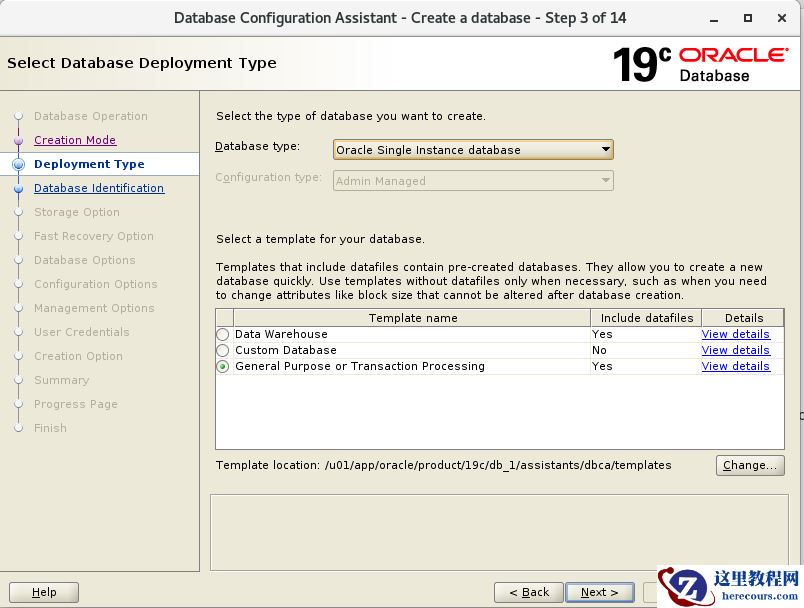The width and height of the screenshot is (804, 608).
Task: Click the Next button
Action: [x=599, y=592]
